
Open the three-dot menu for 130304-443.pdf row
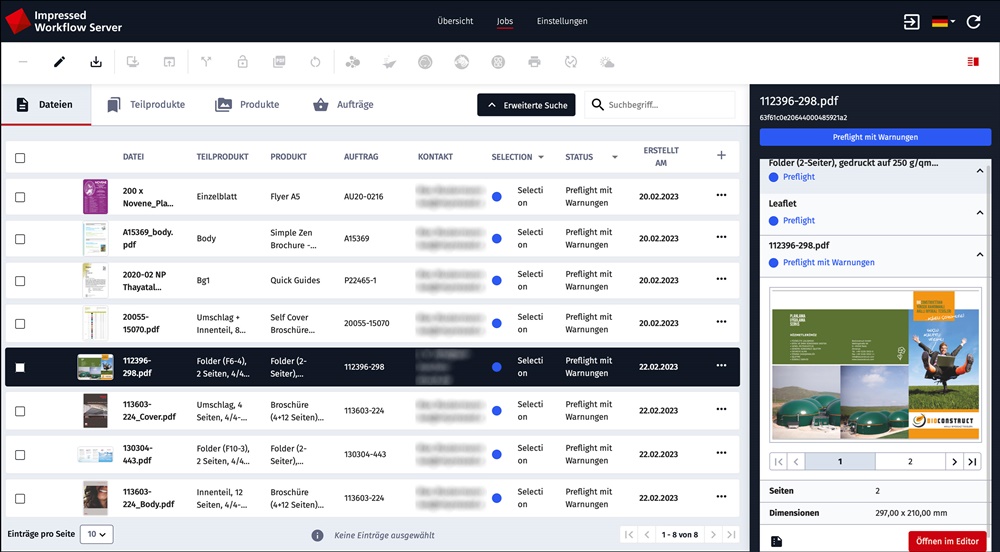[x=721, y=453]
